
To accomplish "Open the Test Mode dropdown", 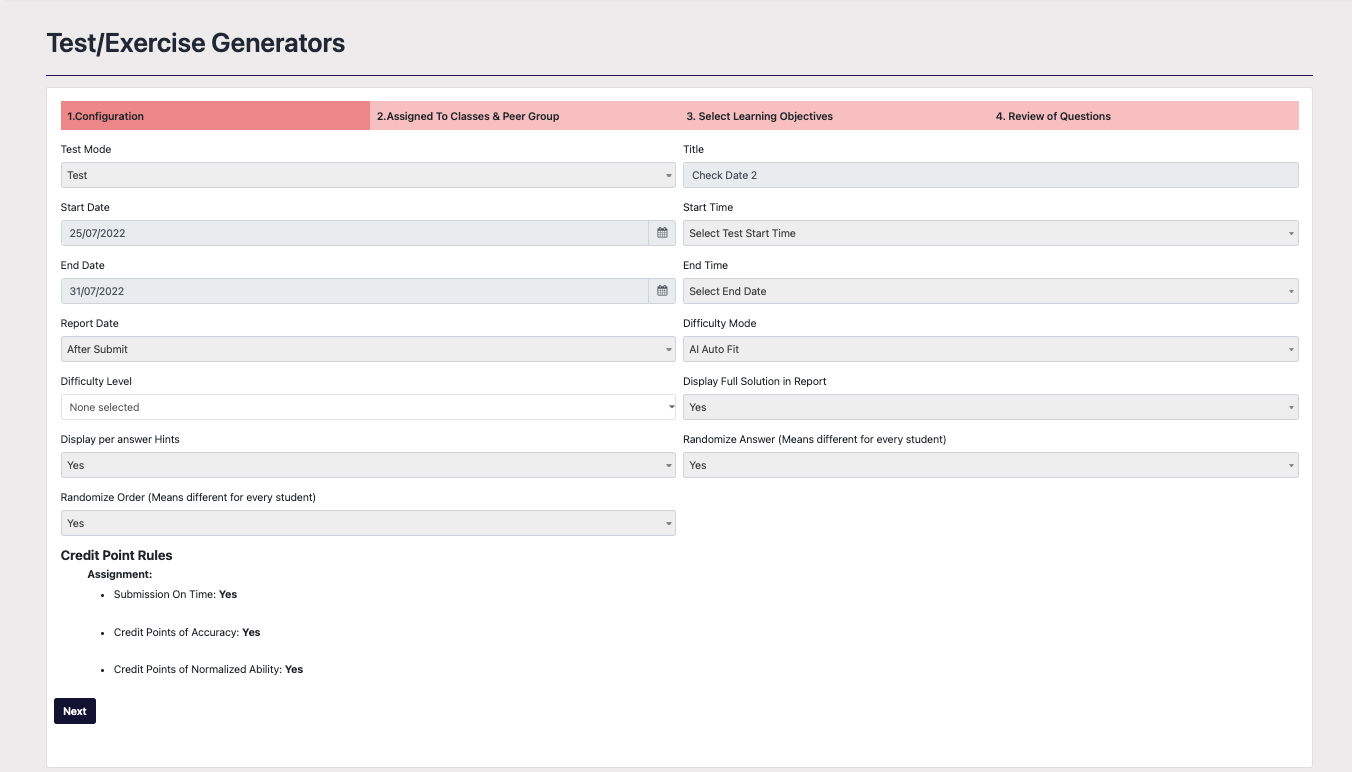I will pos(368,175).
